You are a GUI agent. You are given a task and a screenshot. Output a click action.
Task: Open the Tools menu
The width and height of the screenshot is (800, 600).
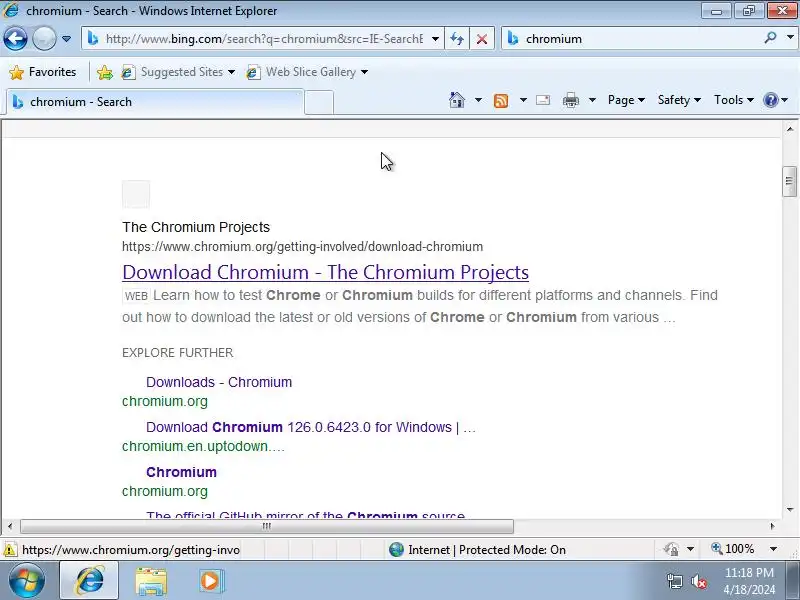(x=734, y=100)
